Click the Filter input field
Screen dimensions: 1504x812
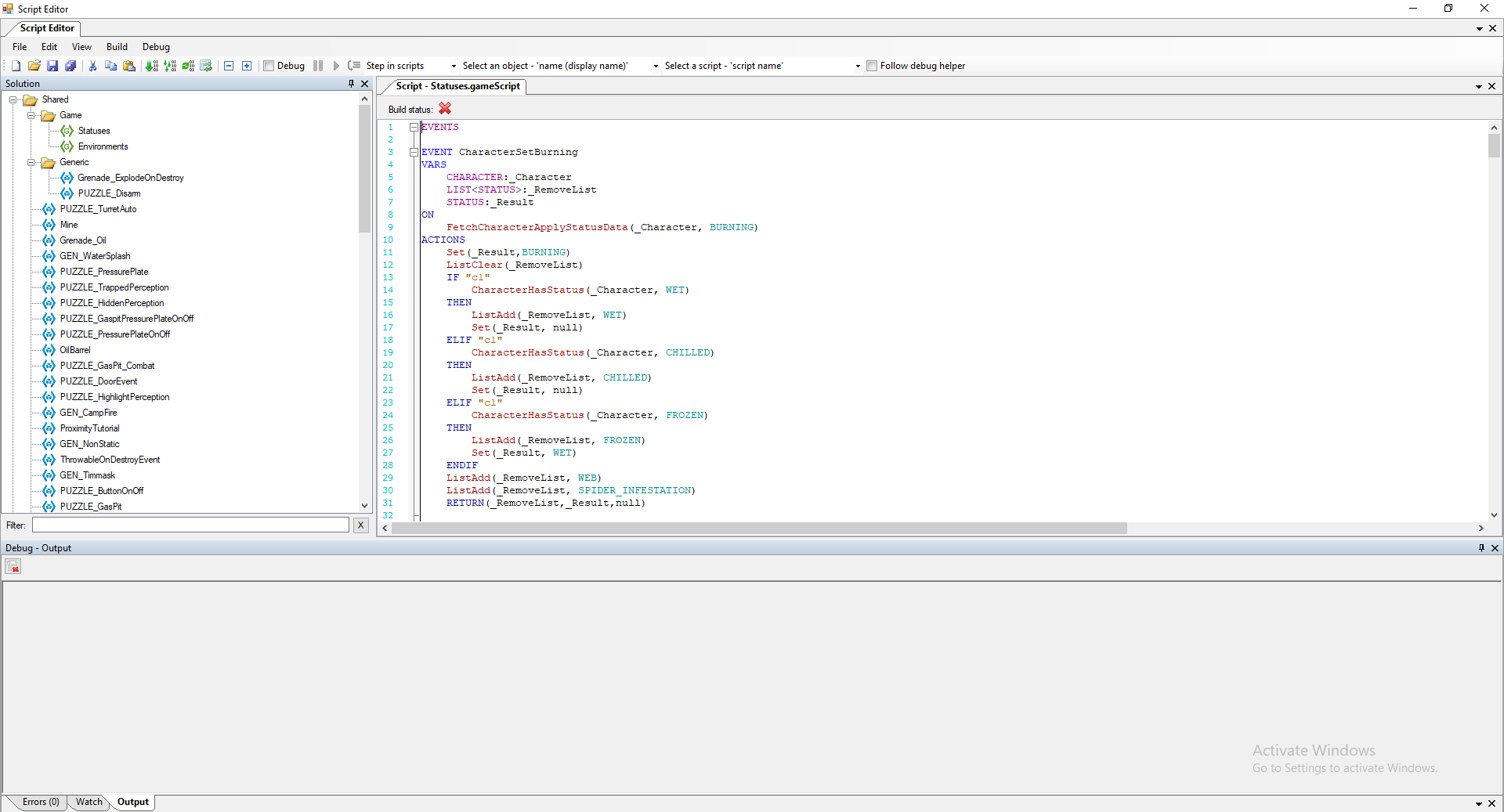coord(190,525)
